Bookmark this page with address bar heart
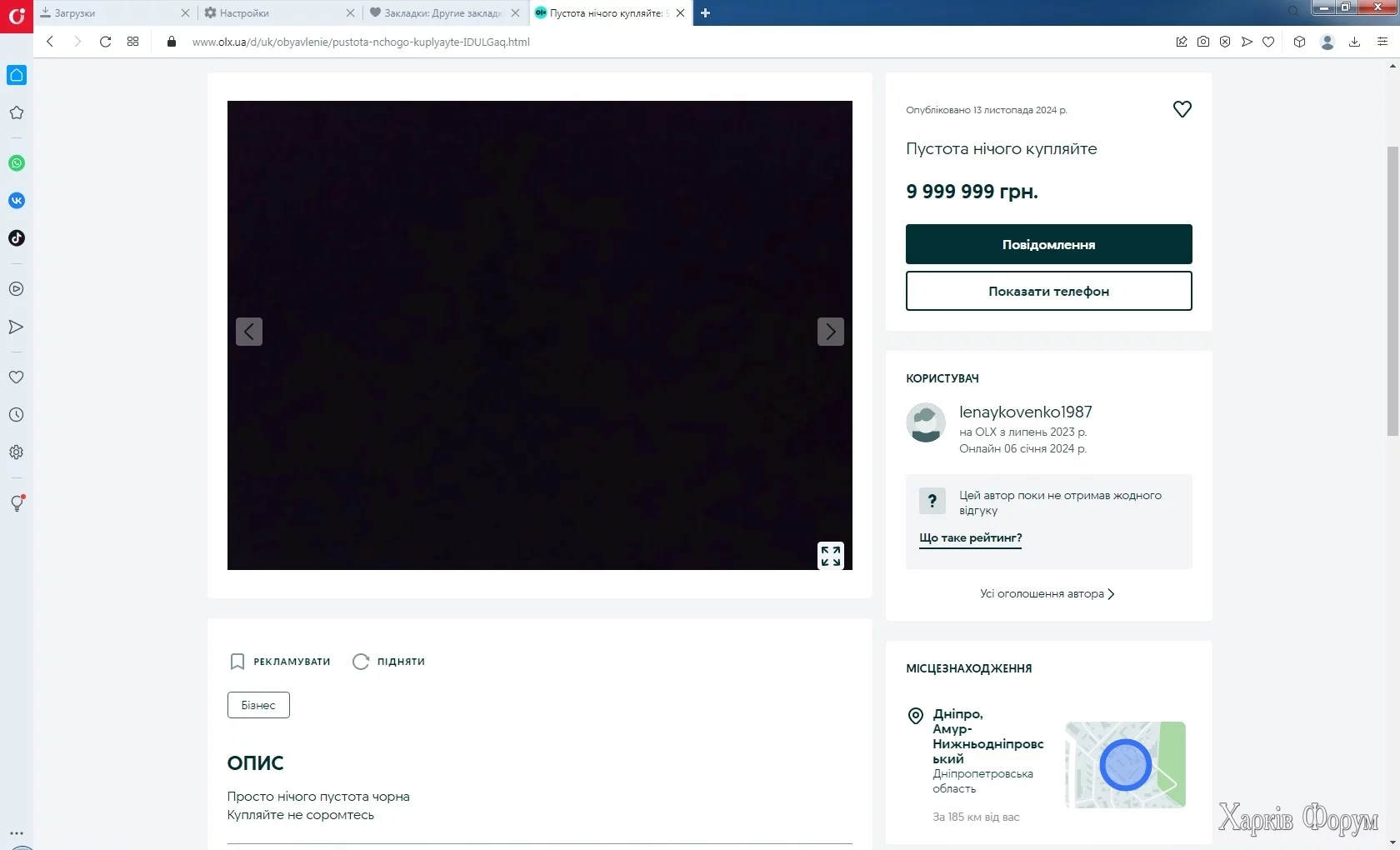Image resolution: width=1400 pixels, height=850 pixels. [1268, 42]
